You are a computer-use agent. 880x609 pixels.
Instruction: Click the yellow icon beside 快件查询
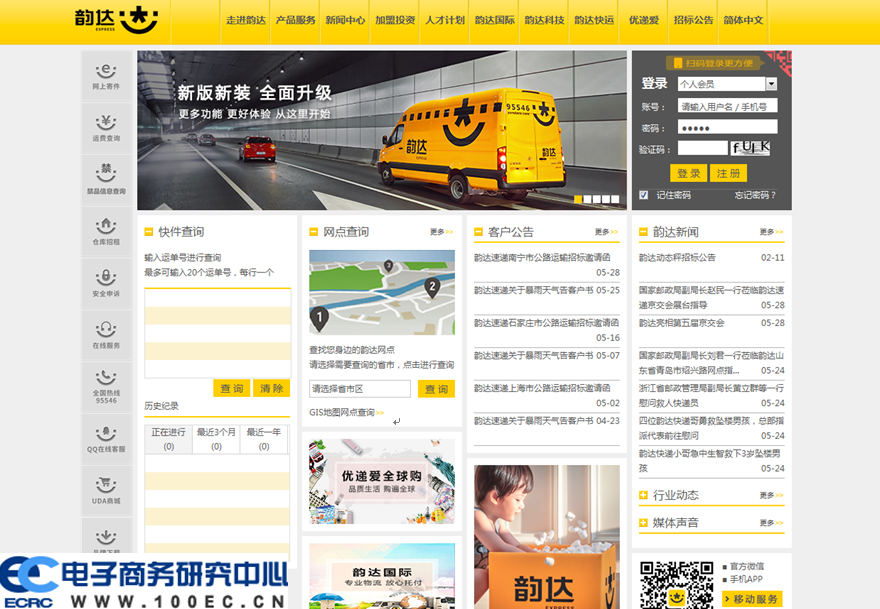click(149, 232)
